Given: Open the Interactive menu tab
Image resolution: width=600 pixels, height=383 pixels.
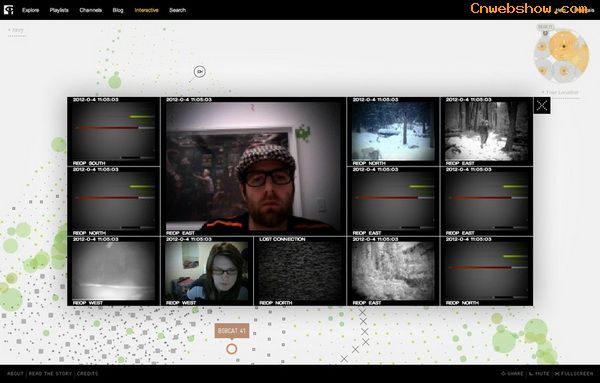Looking at the screenshot, I should [147, 10].
